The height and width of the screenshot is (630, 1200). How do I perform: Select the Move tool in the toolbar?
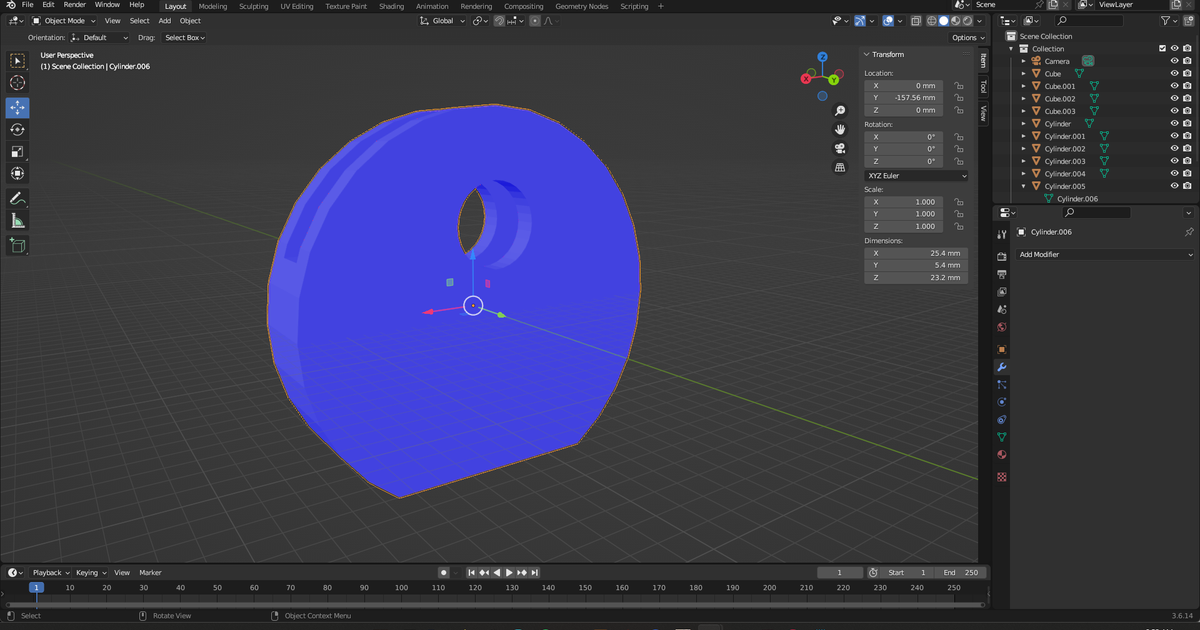point(17,107)
